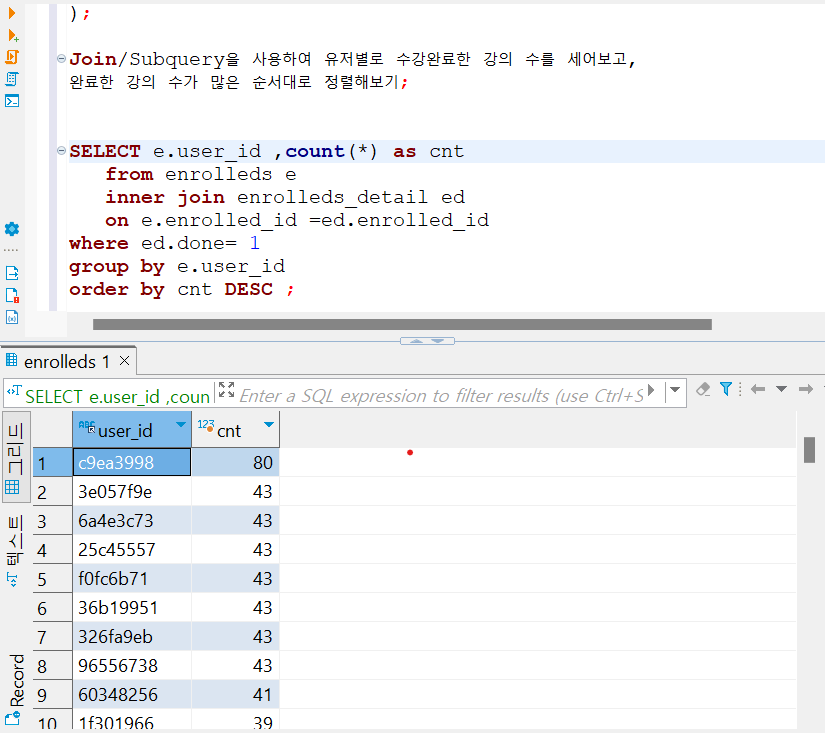Click the file with red badge icon
The image size is (825, 733).
point(12,295)
